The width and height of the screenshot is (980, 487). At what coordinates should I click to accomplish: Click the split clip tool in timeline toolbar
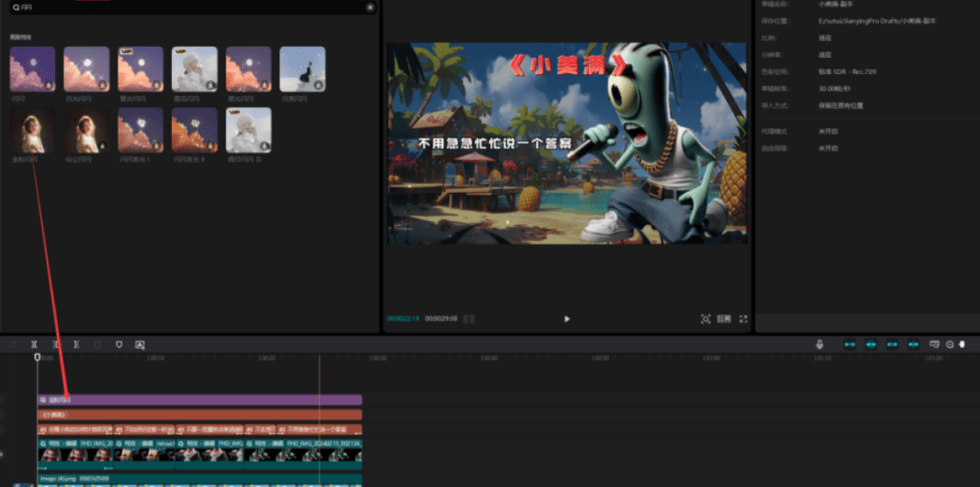click(x=33, y=344)
